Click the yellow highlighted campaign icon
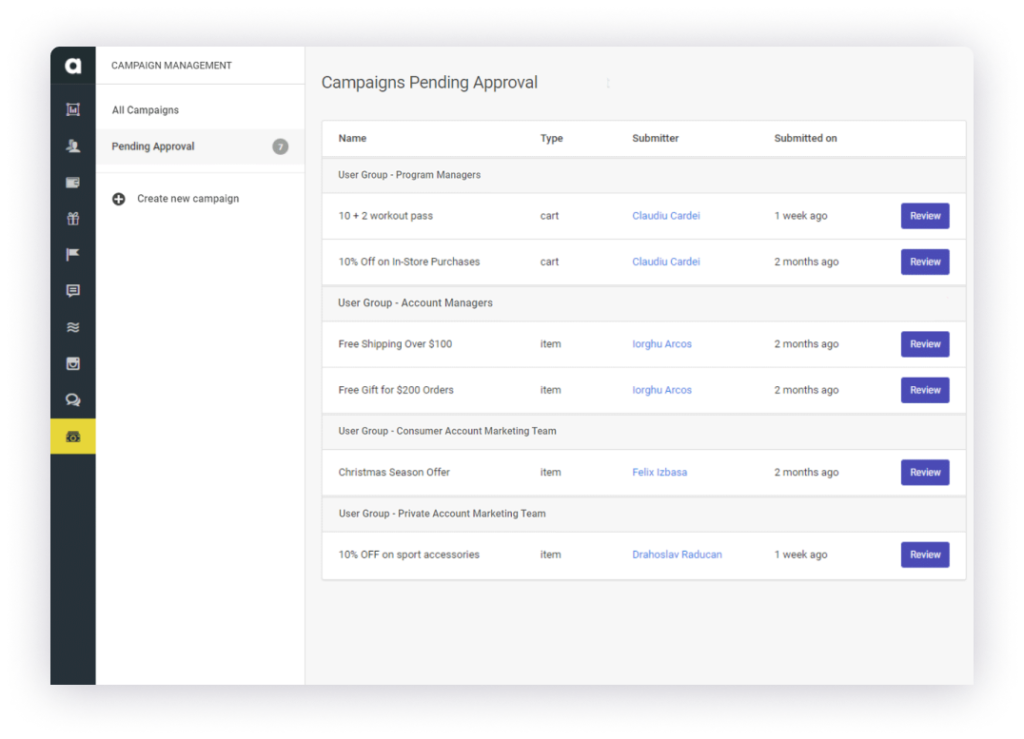This screenshot has width=1024, height=739. coord(73,436)
